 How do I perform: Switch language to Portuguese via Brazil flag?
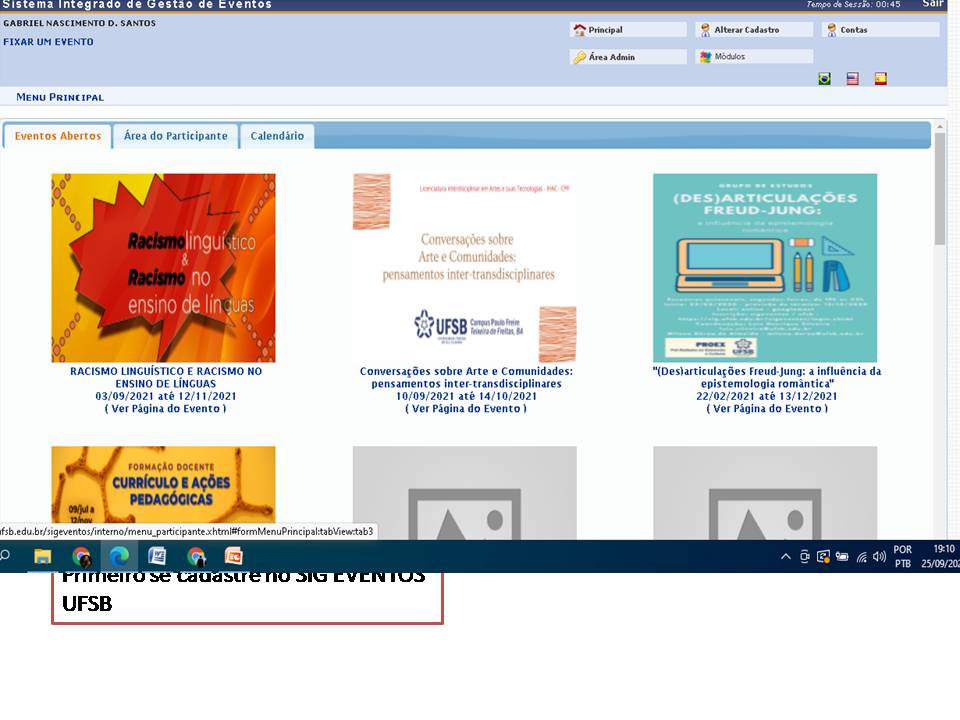[x=825, y=78]
